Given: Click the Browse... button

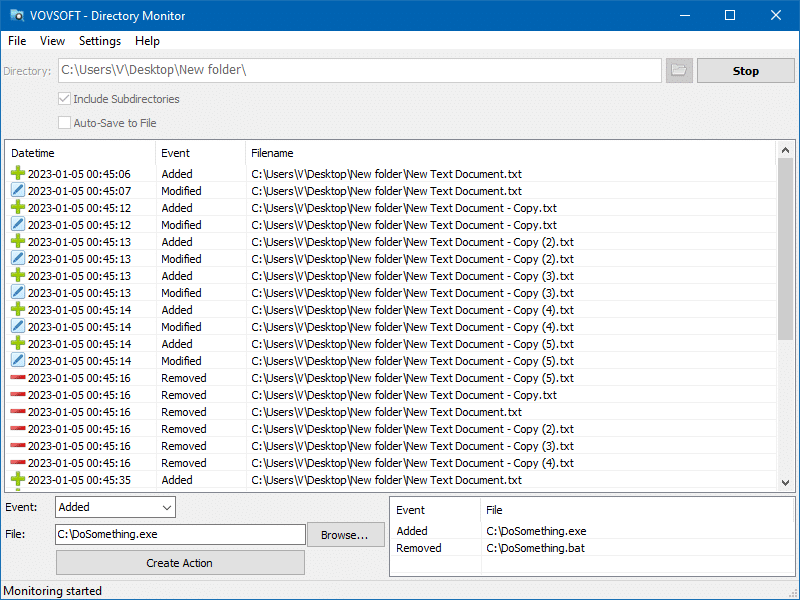Looking at the screenshot, I should pyautogui.click(x=345, y=535).
